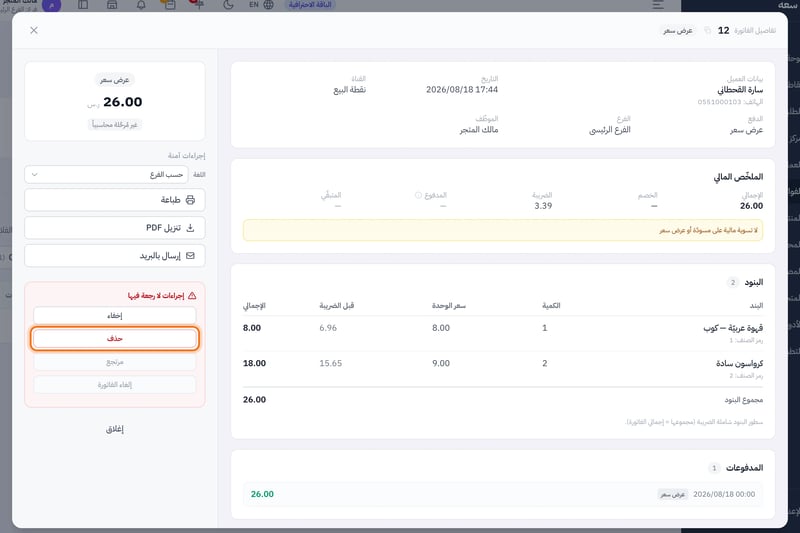Click item row كرواسون سادة
This screenshot has height=533, width=800.
tap(503, 368)
